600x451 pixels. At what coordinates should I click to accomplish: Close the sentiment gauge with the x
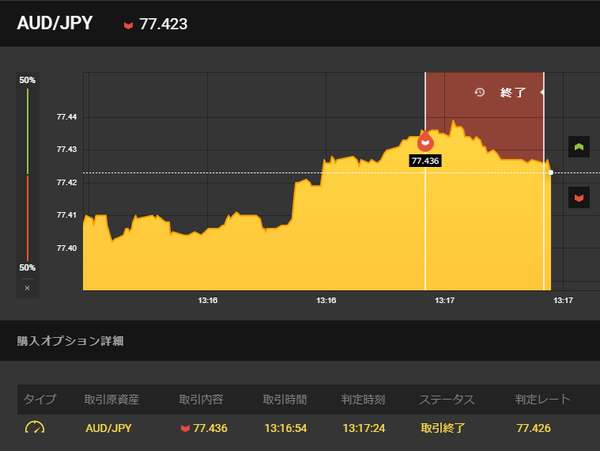click(27, 288)
